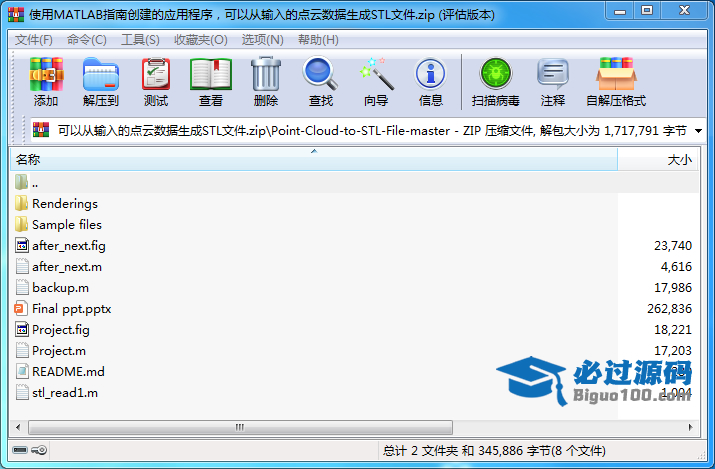Click size value 23,740

click(673, 246)
